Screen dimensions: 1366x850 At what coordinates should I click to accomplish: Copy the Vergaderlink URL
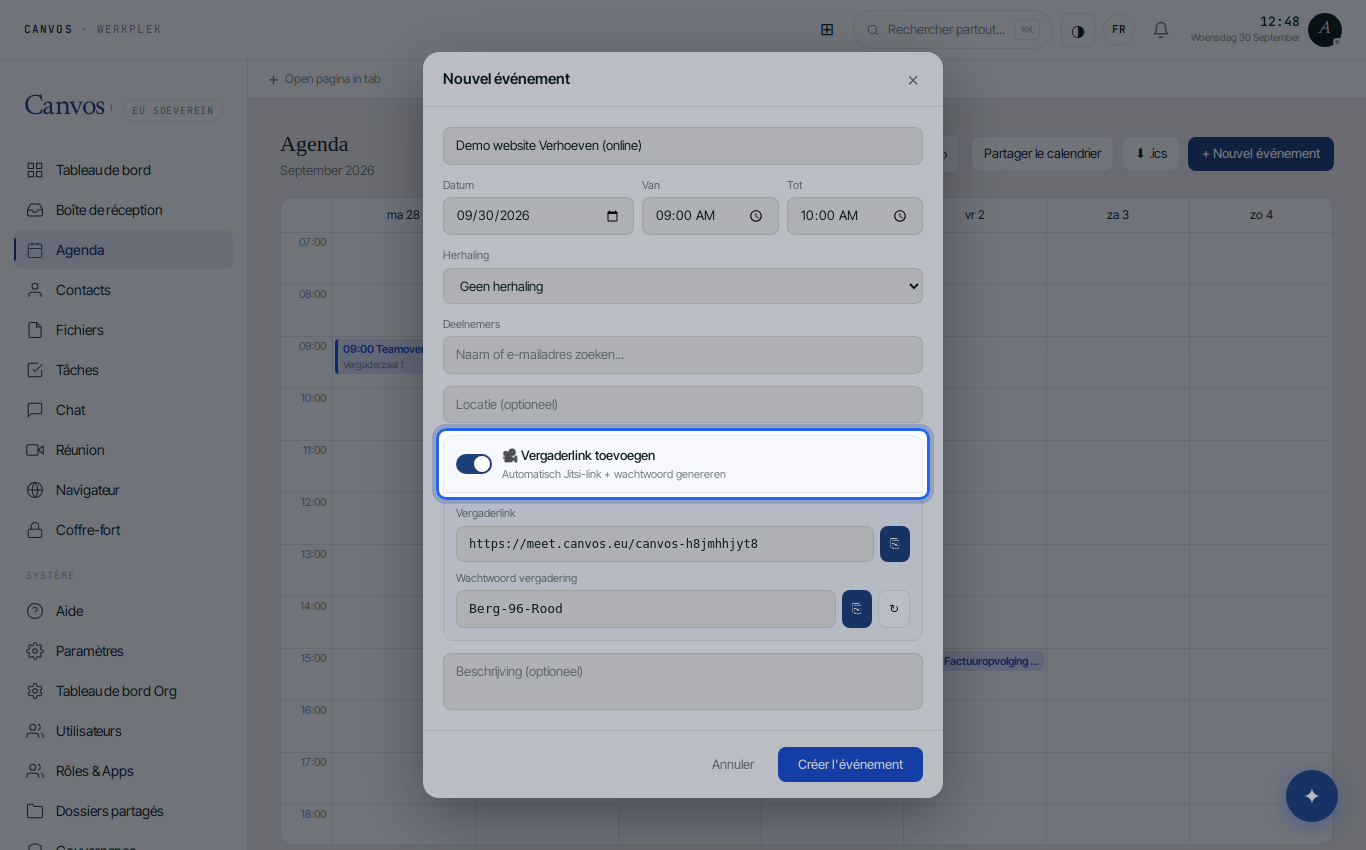895,544
